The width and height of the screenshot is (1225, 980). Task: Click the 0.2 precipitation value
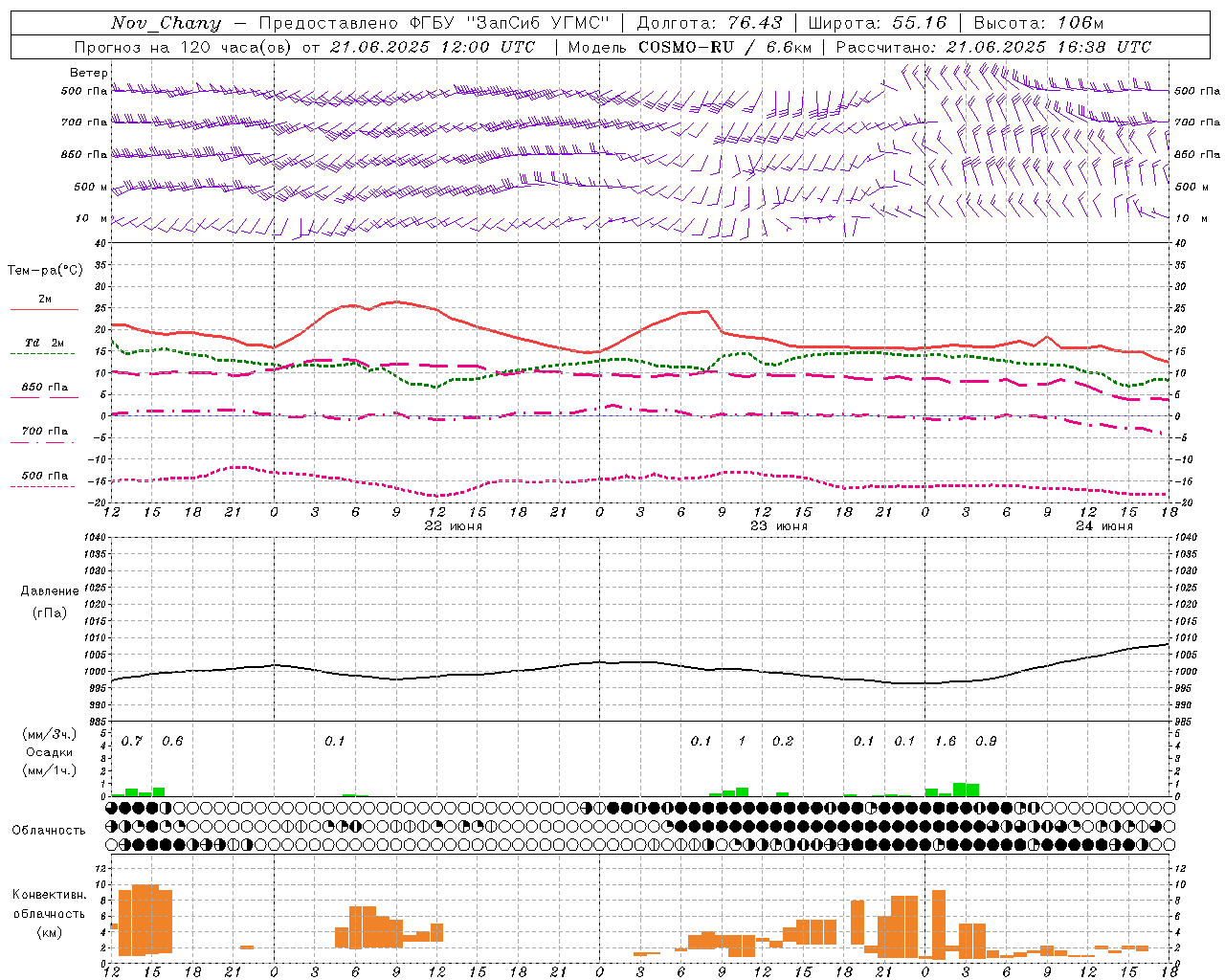[x=783, y=742]
